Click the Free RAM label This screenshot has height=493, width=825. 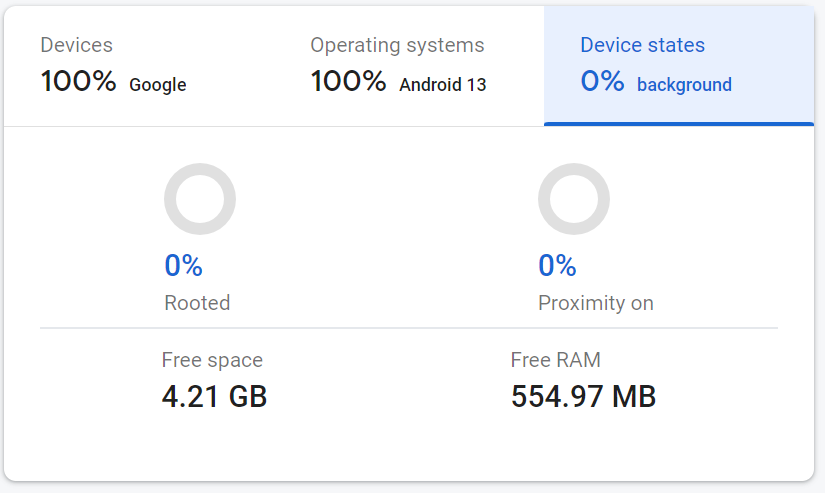pyautogui.click(x=555, y=360)
